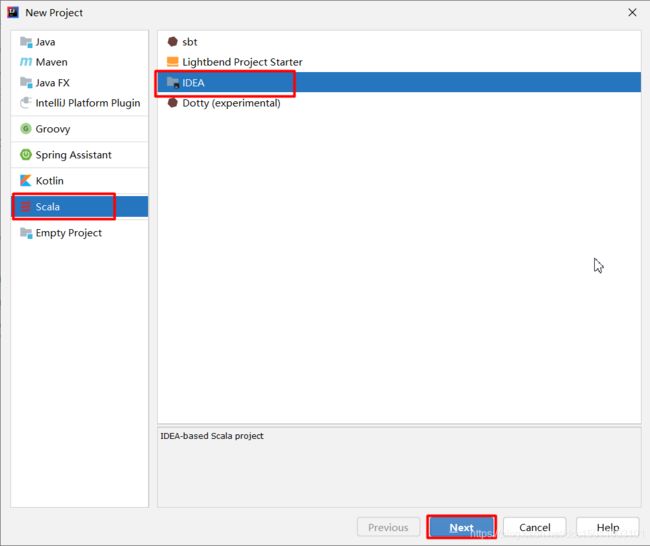Image resolution: width=650 pixels, height=546 pixels.
Task: Select Java project type
Action: tap(80, 42)
